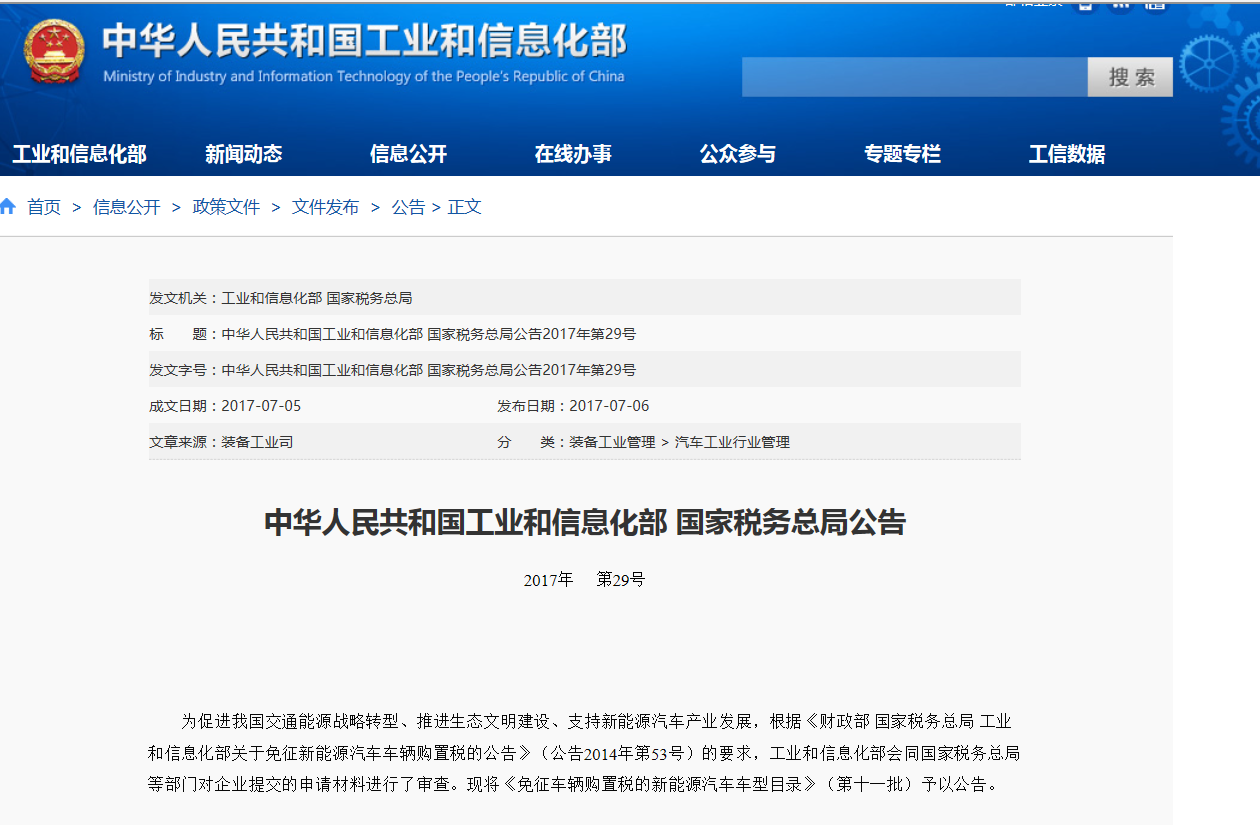
Task: Open the 公众参与 navigation menu
Action: coord(737,153)
